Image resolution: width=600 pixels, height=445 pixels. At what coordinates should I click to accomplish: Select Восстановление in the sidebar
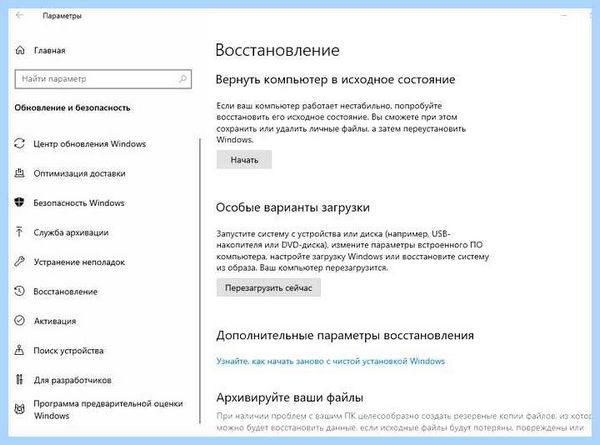coord(65,292)
